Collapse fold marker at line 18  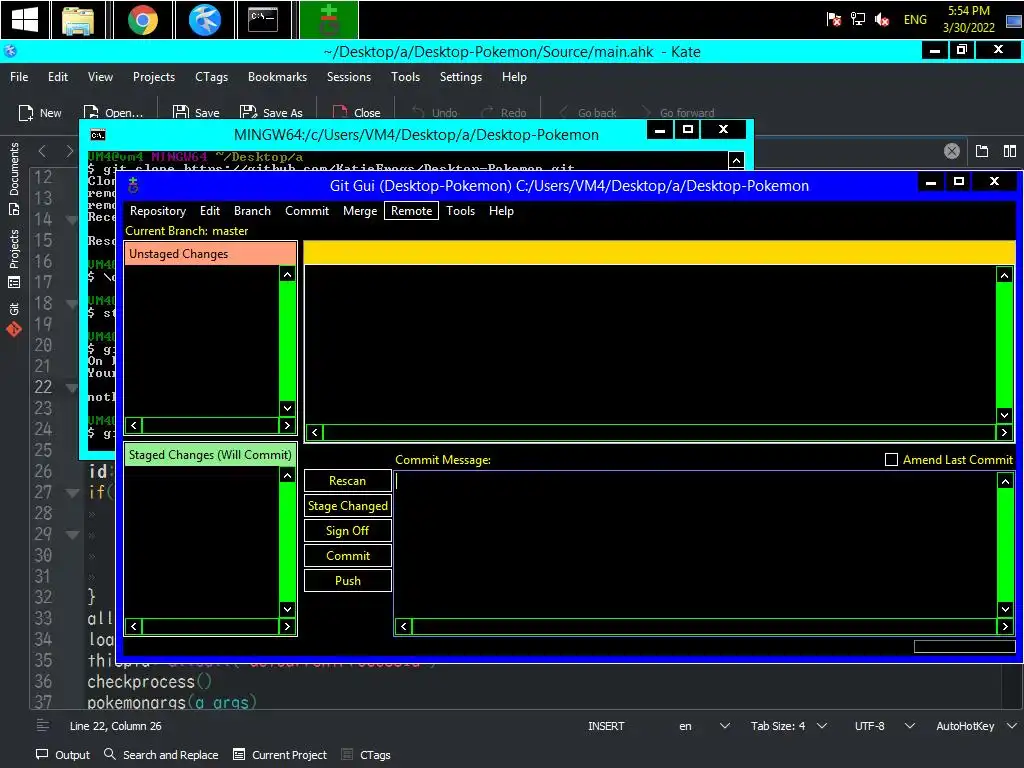pos(72,304)
